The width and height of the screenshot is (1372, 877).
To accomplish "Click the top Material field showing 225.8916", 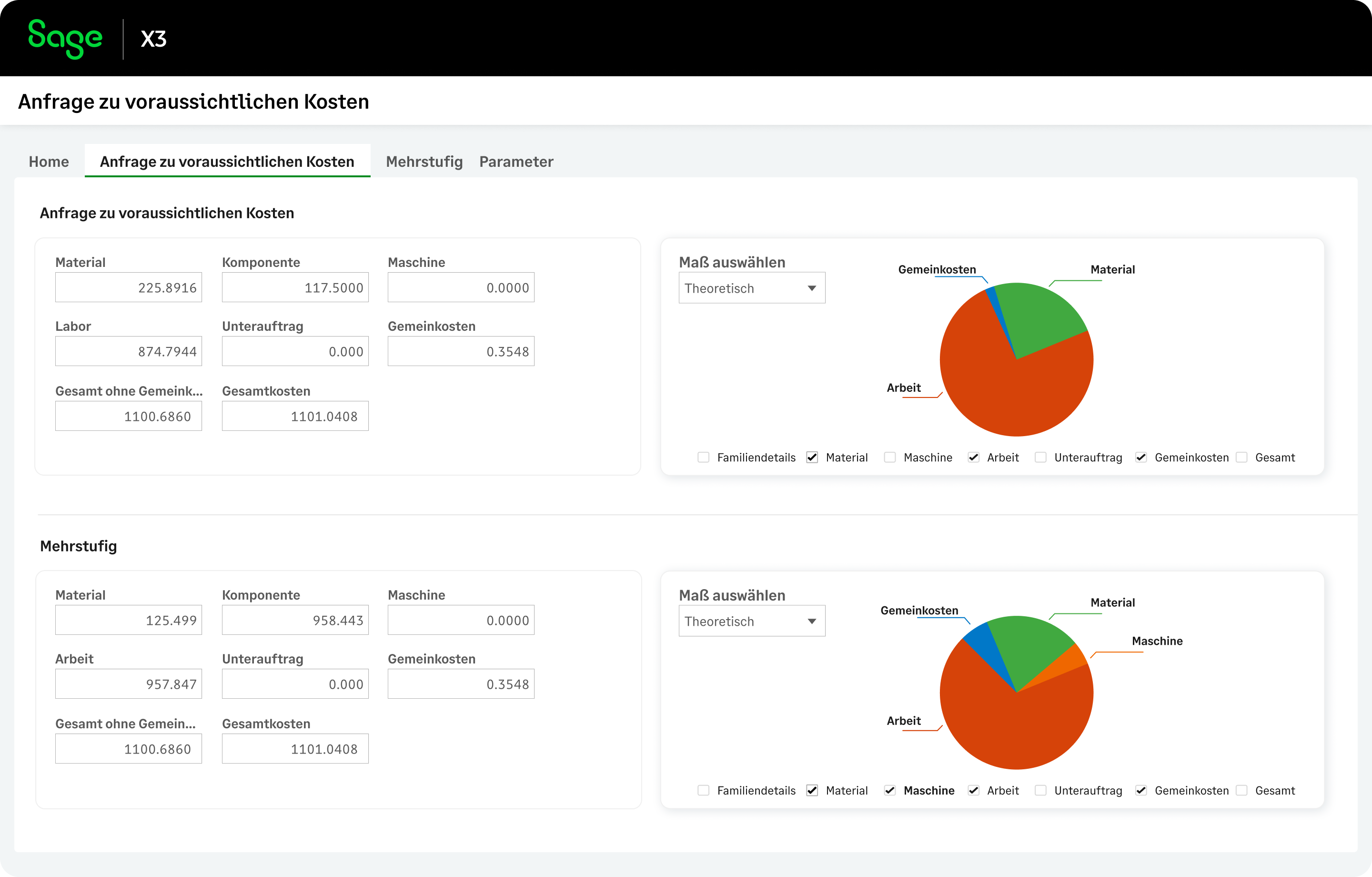I will click(x=128, y=287).
